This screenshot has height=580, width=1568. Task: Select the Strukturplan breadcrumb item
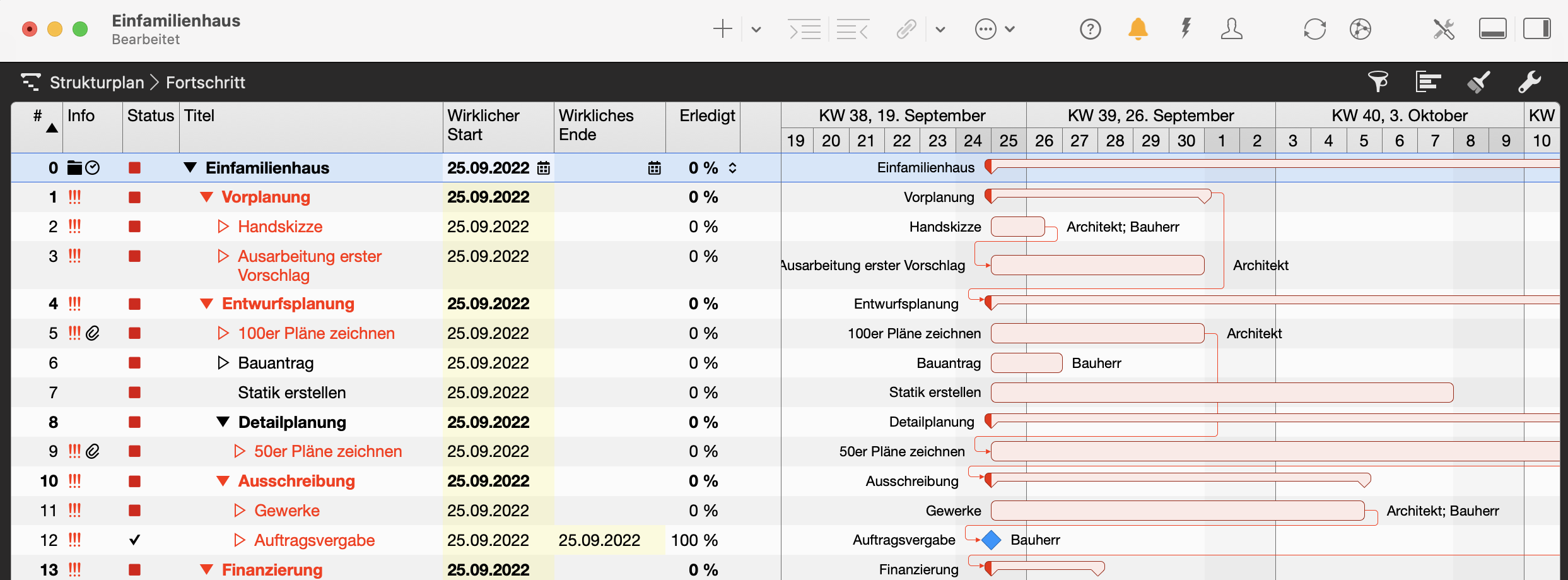click(x=97, y=83)
